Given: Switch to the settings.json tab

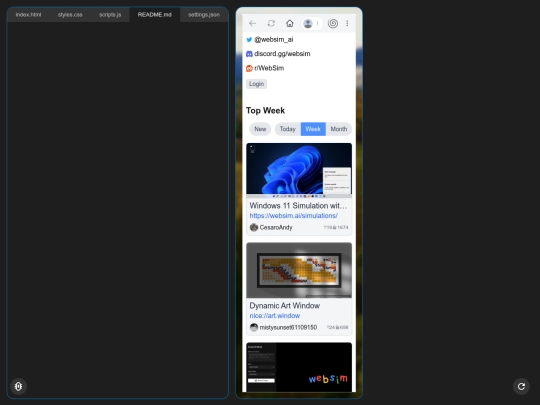Looking at the screenshot, I should point(204,15).
